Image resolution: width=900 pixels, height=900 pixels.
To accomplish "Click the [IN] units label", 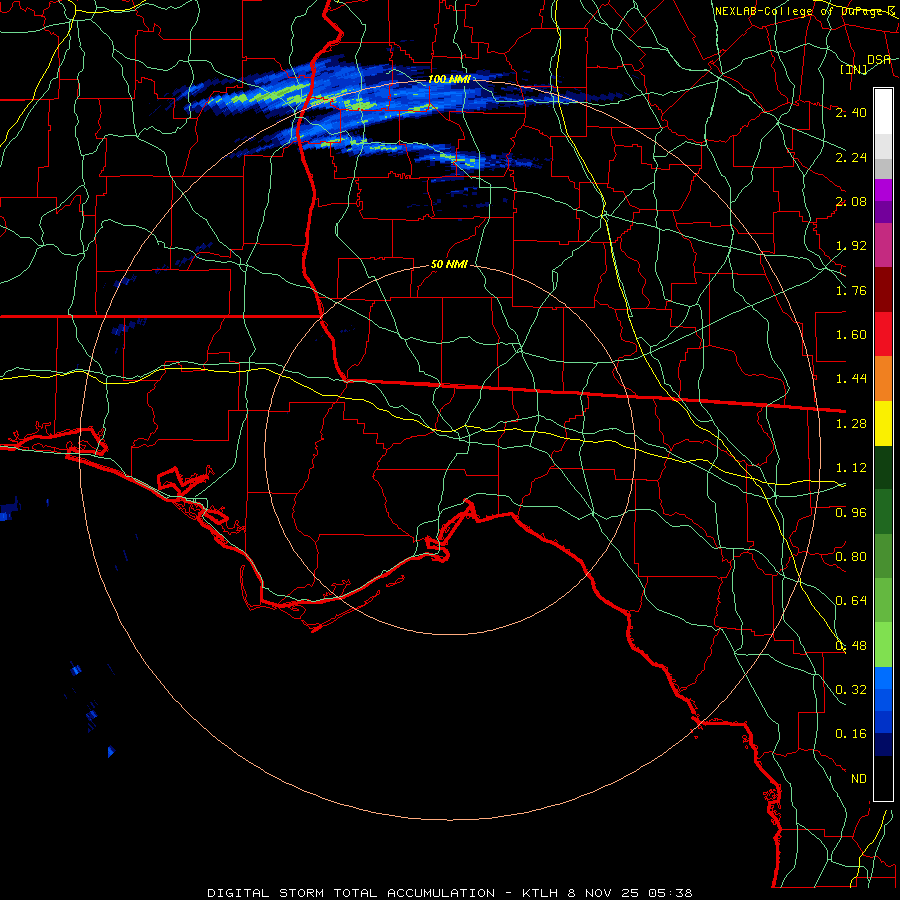I will tap(854, 70).
